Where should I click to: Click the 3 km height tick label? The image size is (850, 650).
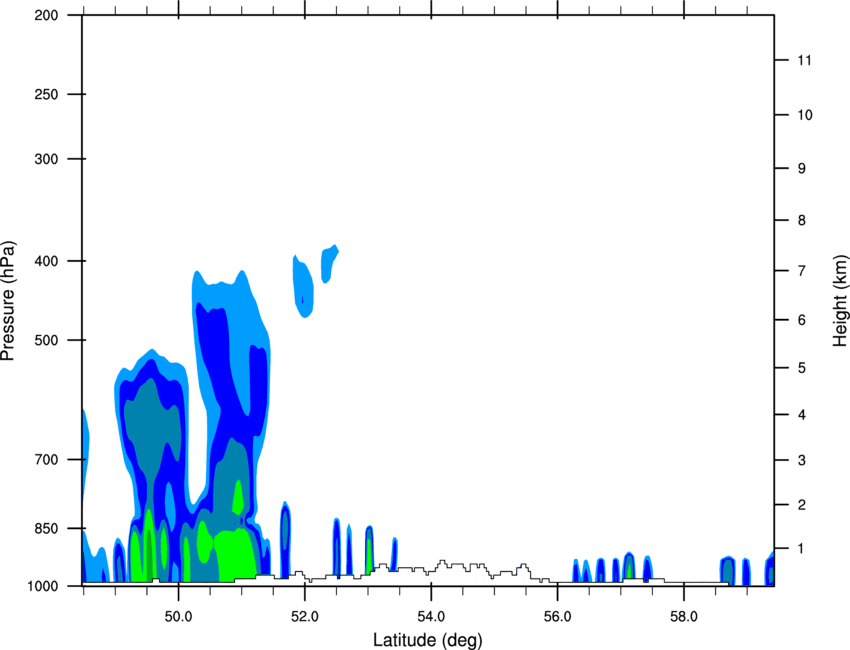tap(802, 460)
